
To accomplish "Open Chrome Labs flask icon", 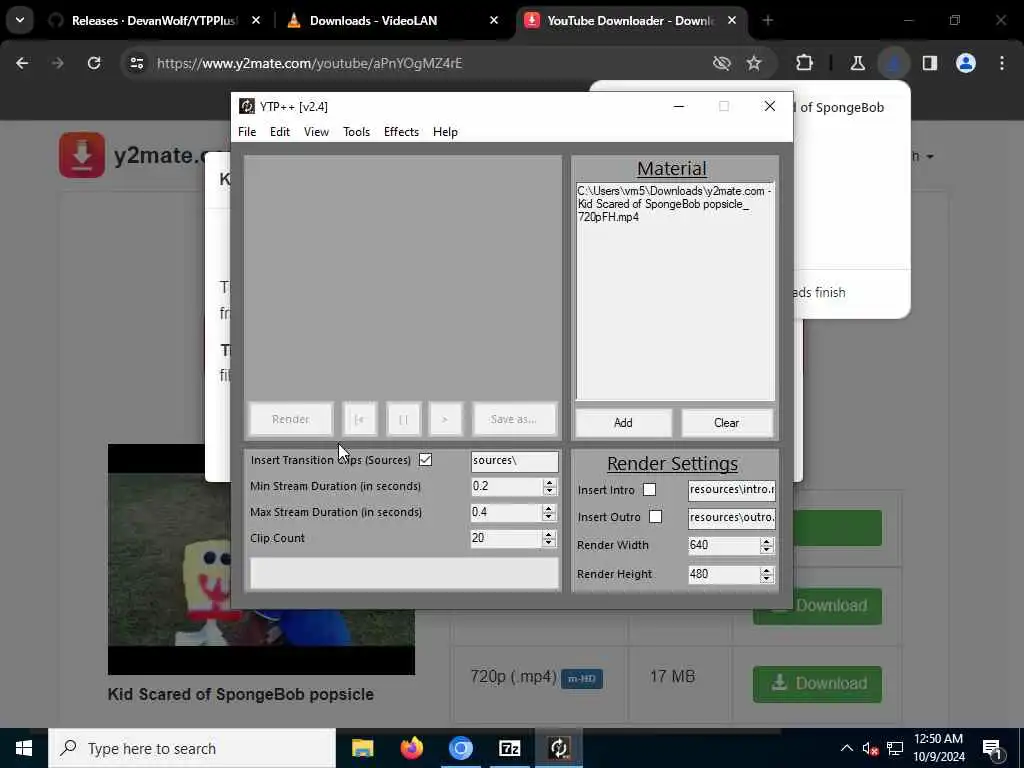I will pos(857,63).
